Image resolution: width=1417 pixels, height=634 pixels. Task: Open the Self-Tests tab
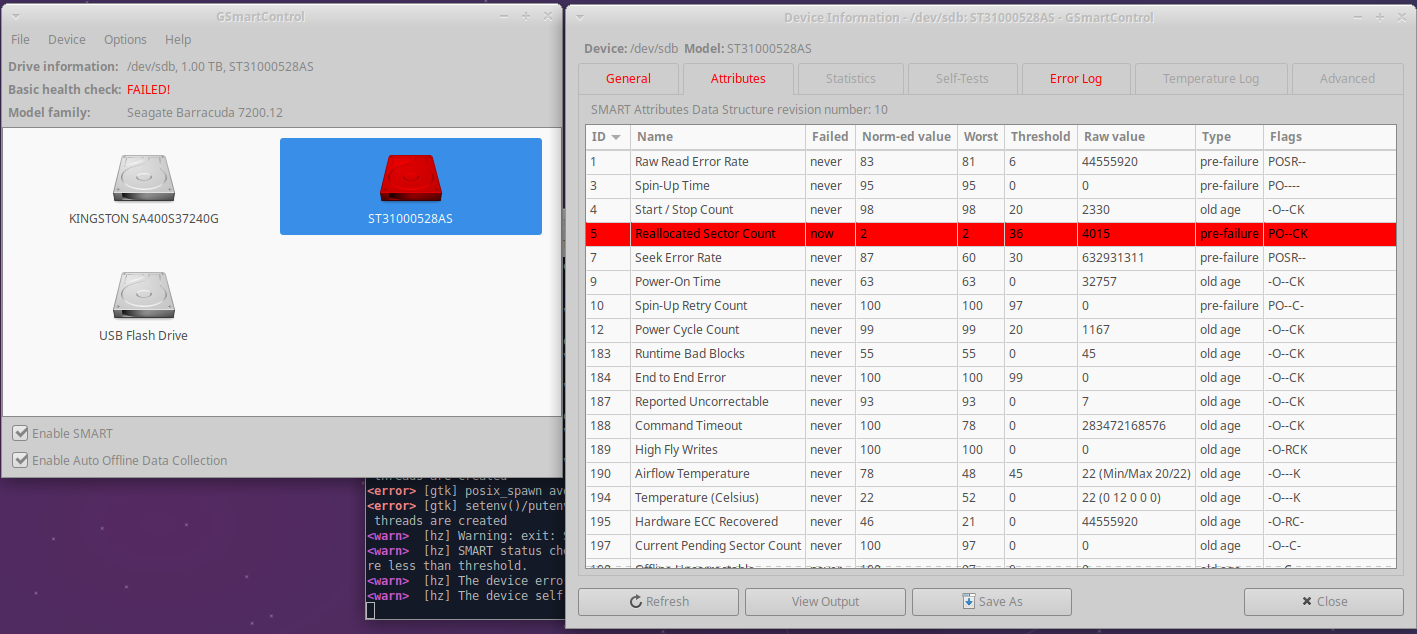click(963, 78)
